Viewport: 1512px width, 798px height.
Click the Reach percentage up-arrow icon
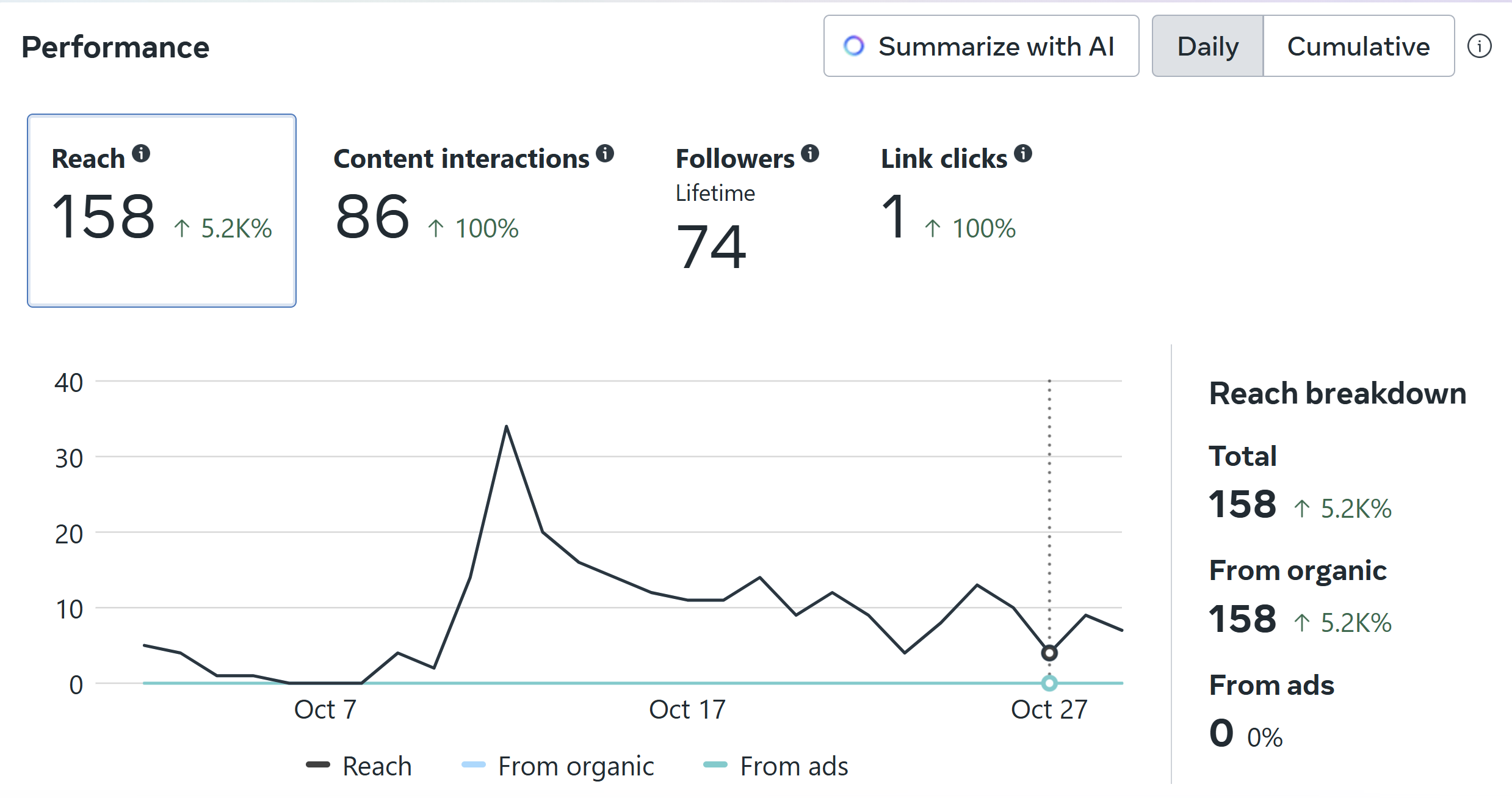point(182,229)
